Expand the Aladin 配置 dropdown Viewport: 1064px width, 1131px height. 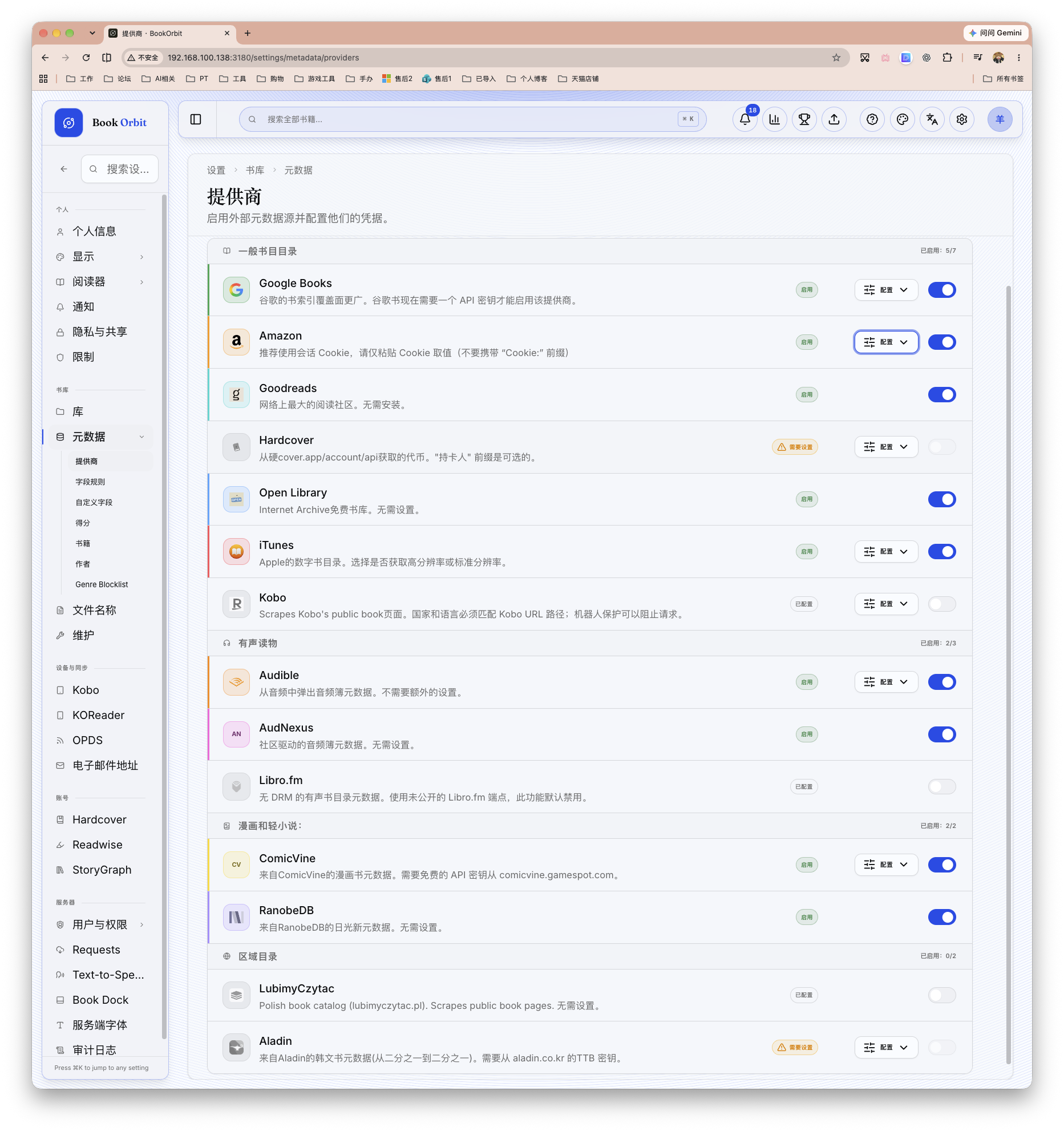886,1048
